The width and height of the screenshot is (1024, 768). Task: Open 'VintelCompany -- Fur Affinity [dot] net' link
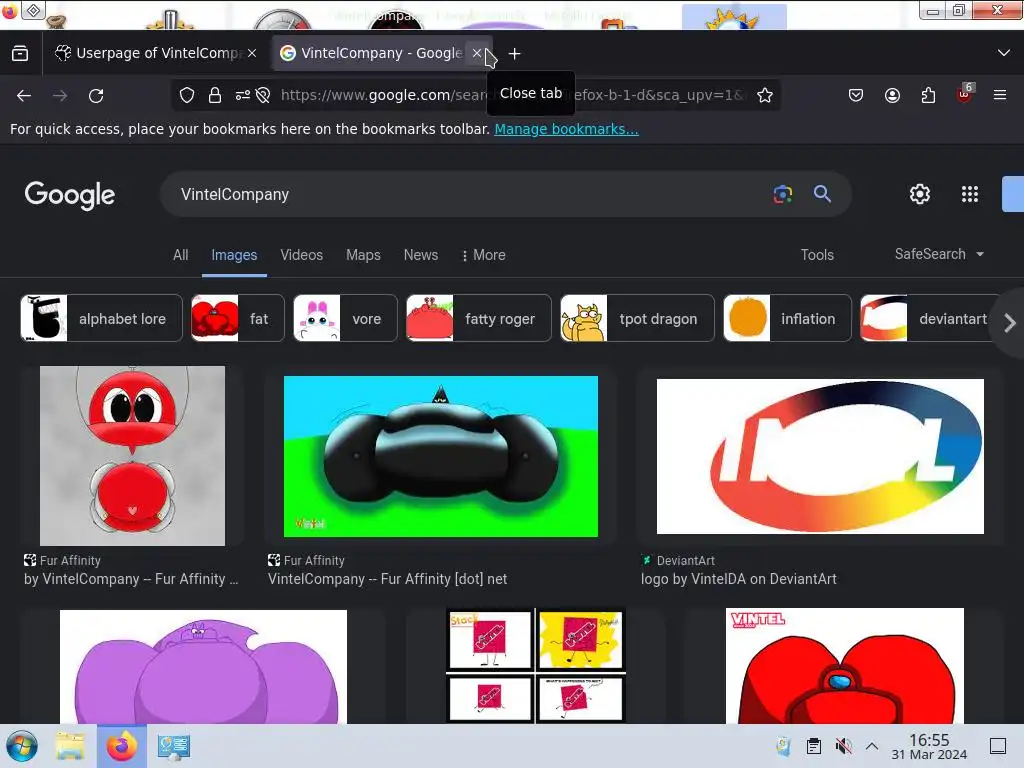point(387,579)
